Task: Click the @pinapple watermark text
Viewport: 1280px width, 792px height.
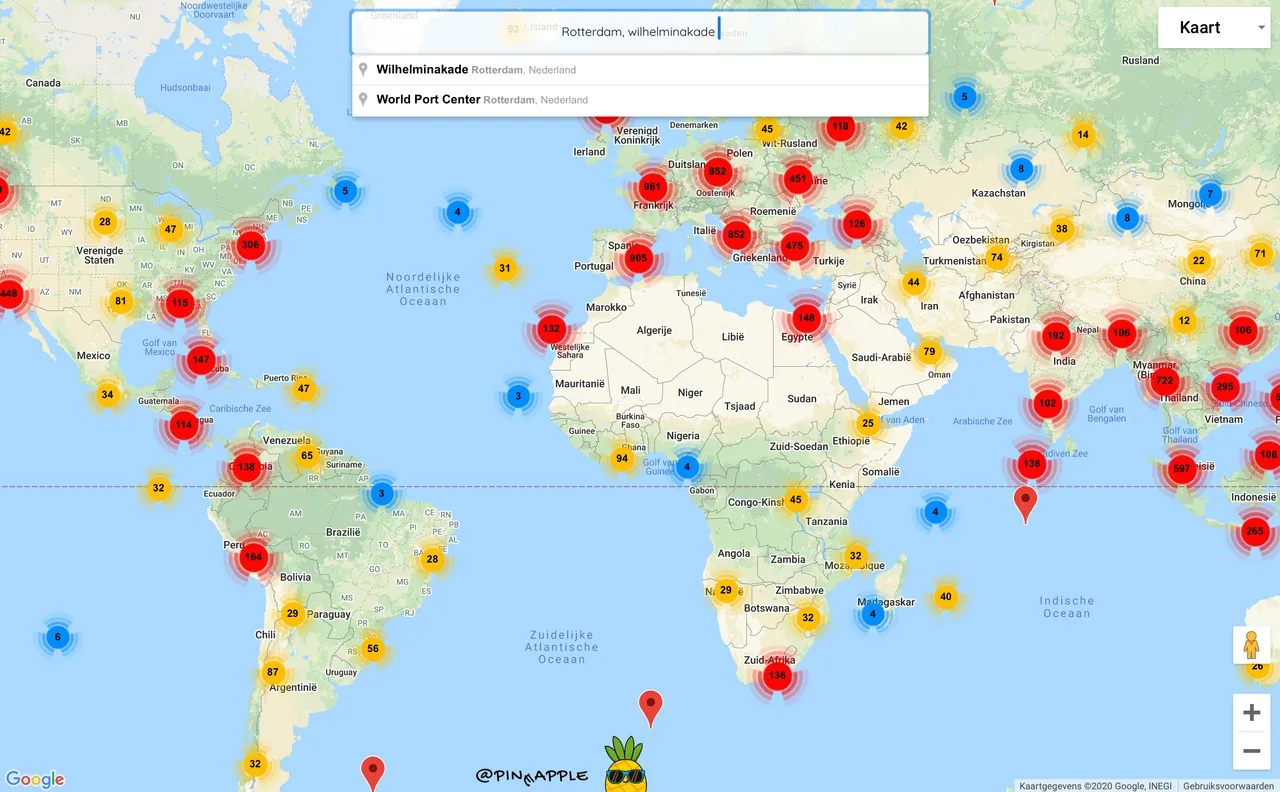Action: click(532, 776)
